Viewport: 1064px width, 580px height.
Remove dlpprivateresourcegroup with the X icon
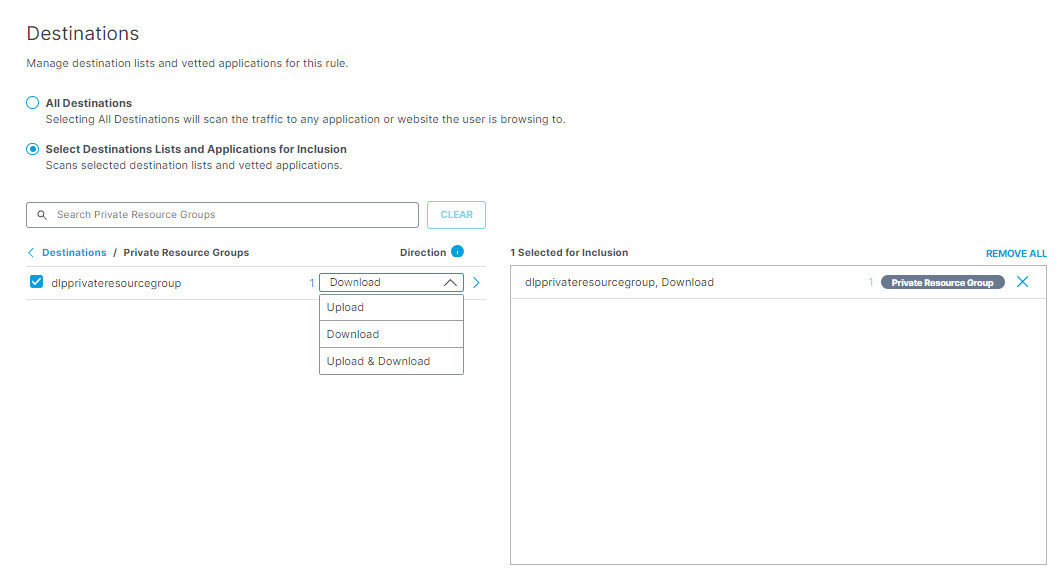(1023, 282)
